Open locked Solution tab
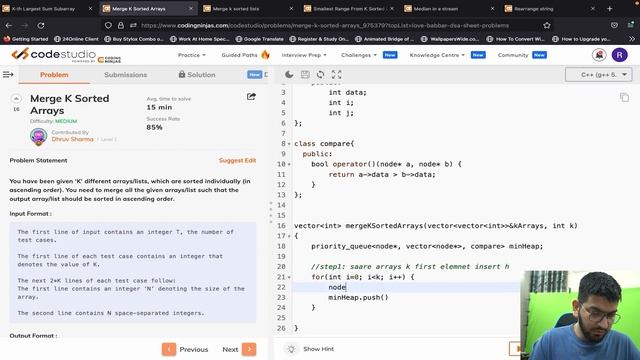Image resolution: width=640 pixels, height=360 pixels. (197, 75)
